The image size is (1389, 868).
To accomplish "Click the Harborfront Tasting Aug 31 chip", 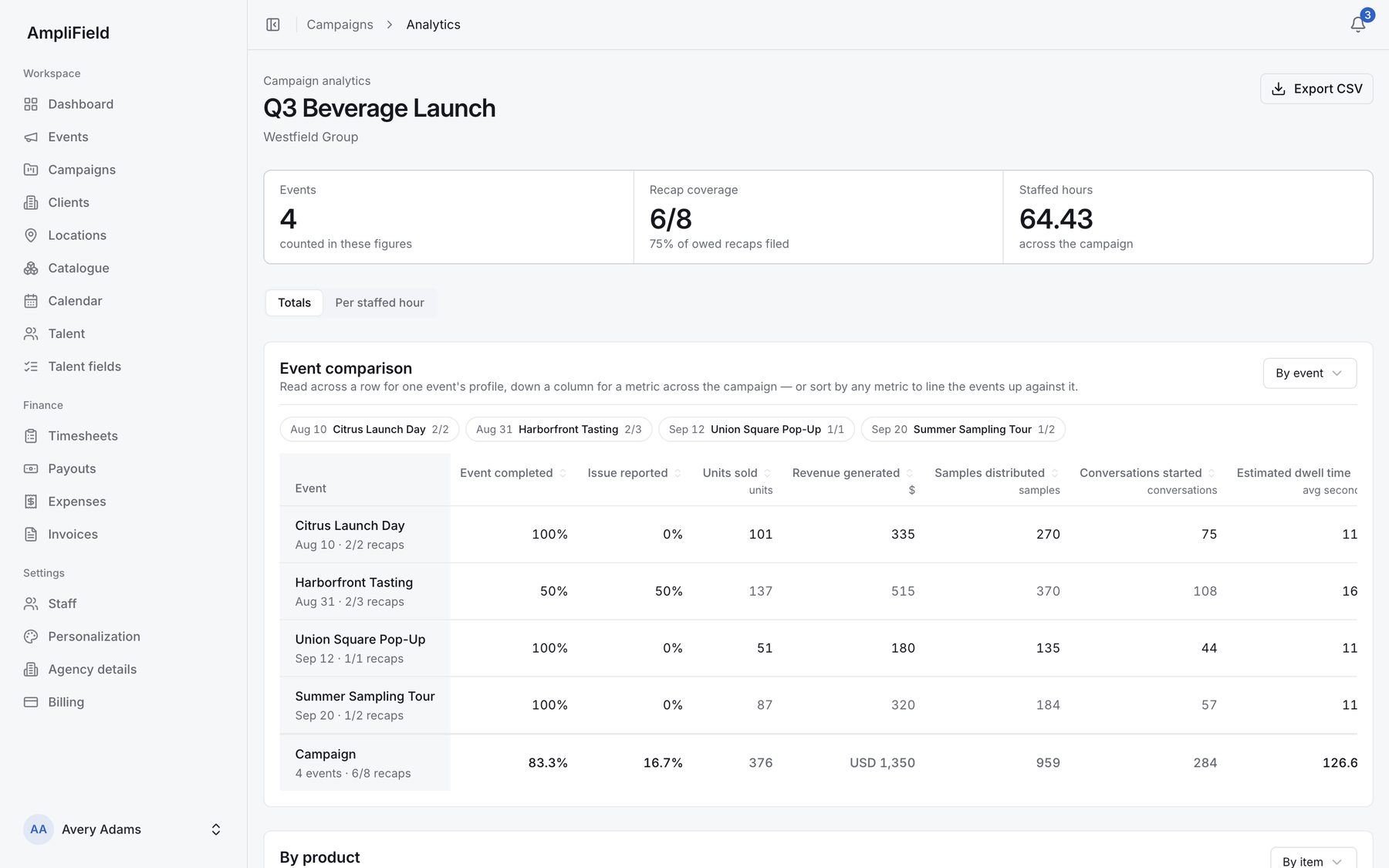I will [x=559, y=430].
